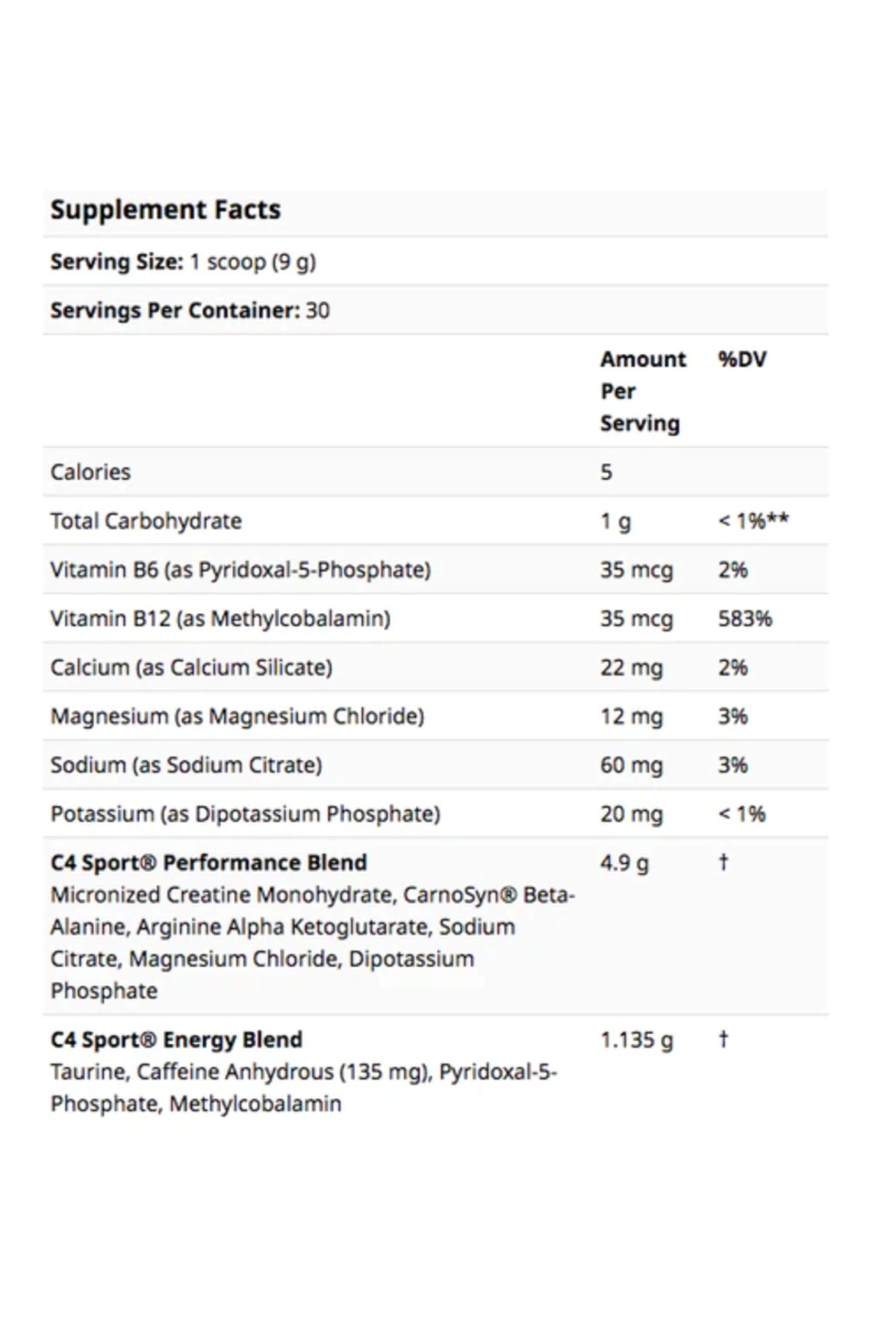Viewport: 896px width, 1344px height.
Task: Click the Total Carbohydrate row
Action: point(435,520)
